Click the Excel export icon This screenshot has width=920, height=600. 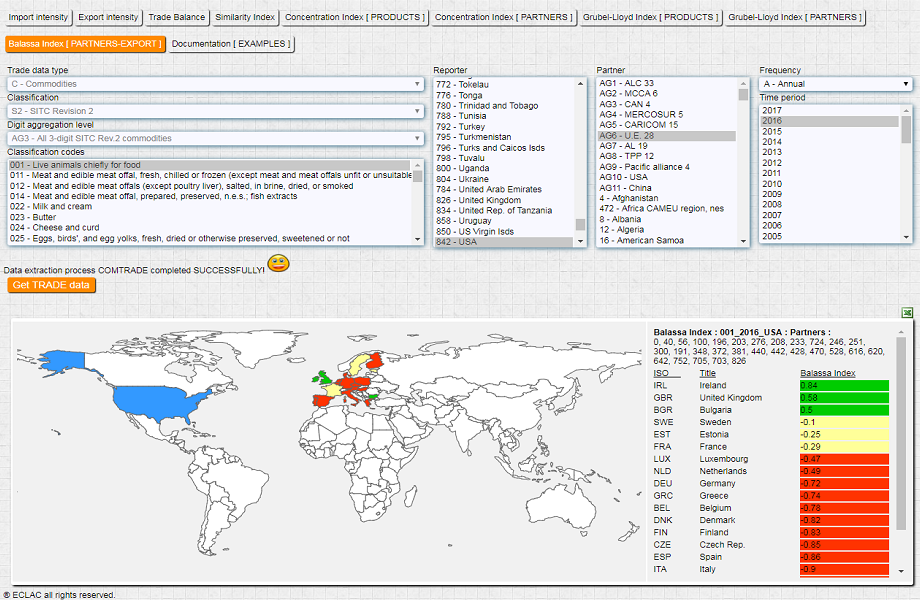(907, 313)
